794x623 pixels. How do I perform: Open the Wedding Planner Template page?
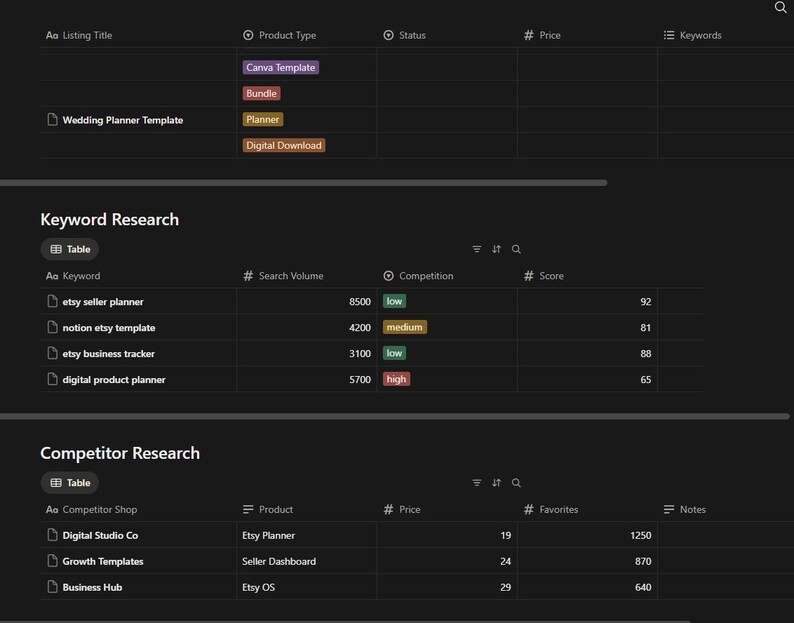click(123, 120)
